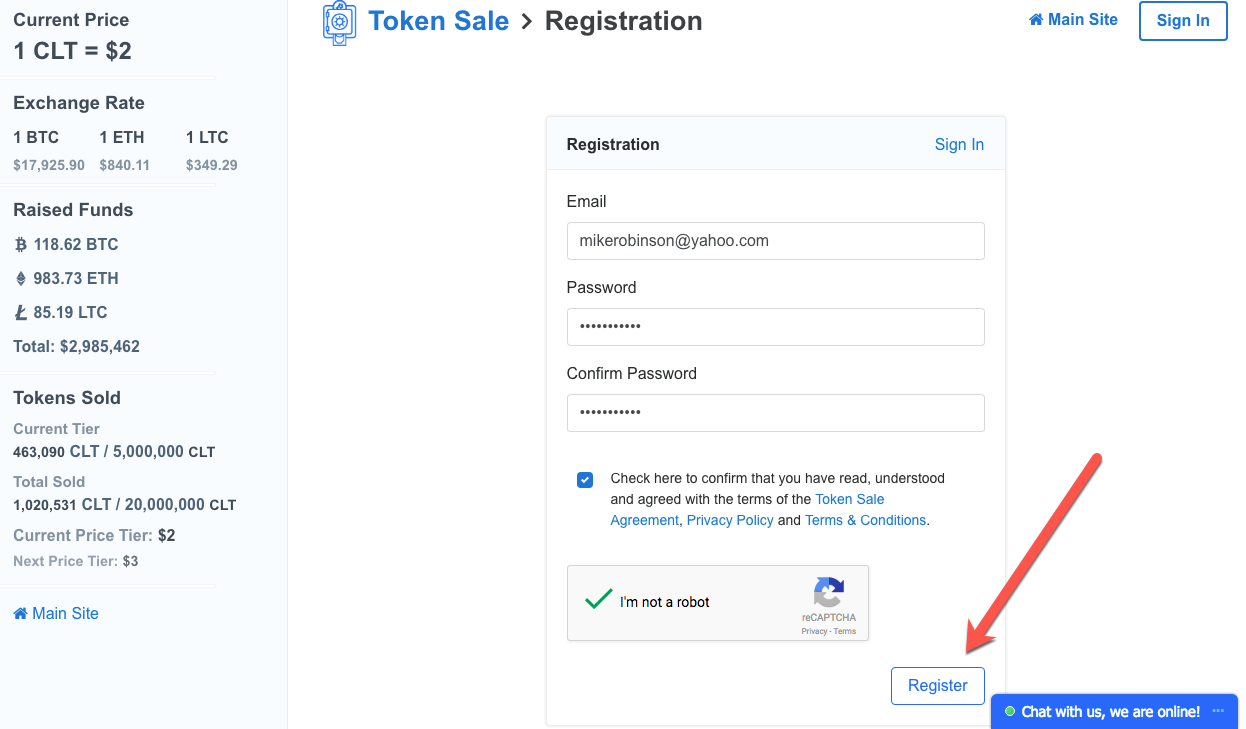Open the Privacy Policy link

tap(730, 520)
